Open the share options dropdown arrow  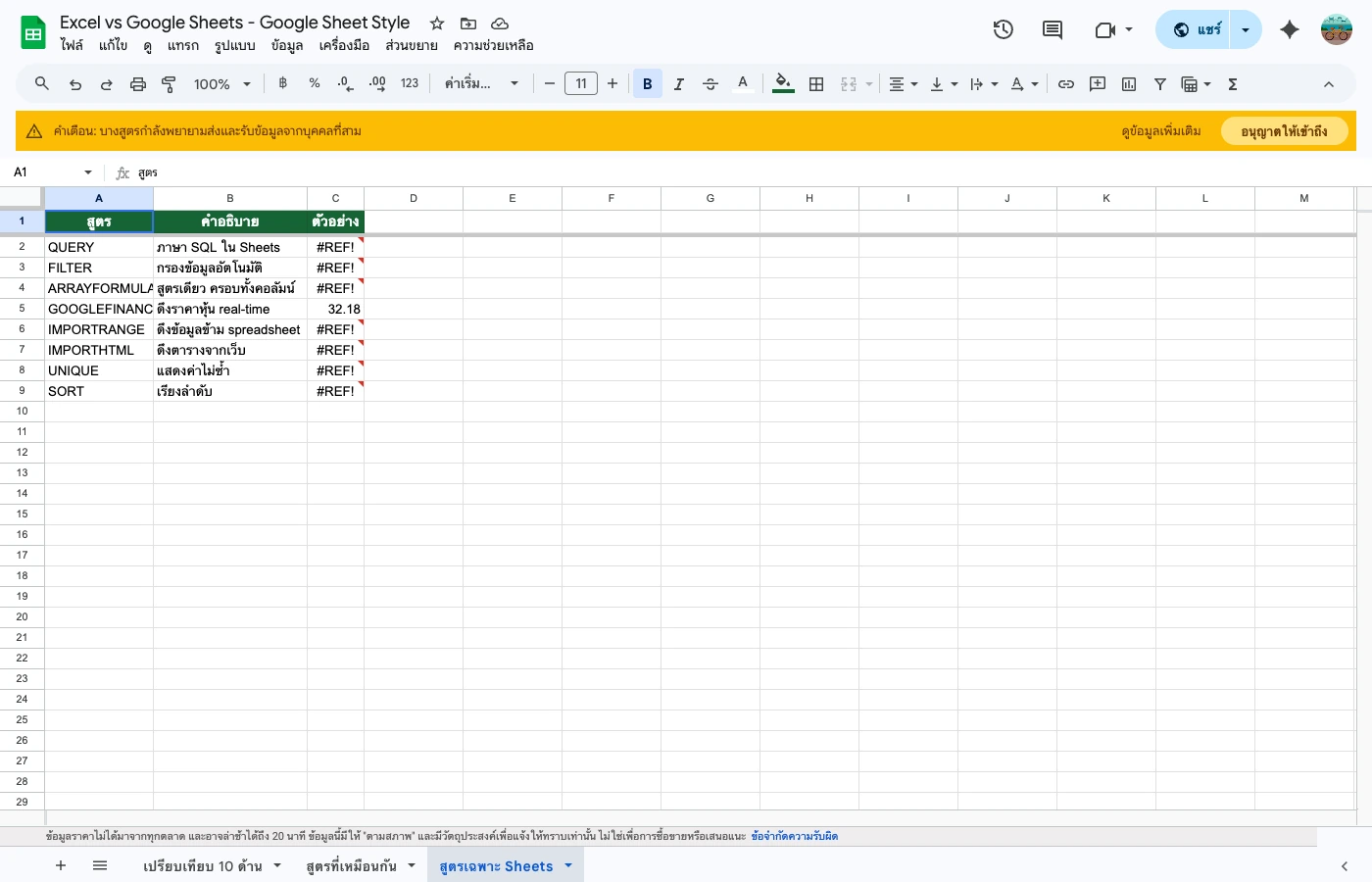[1245, 29]
